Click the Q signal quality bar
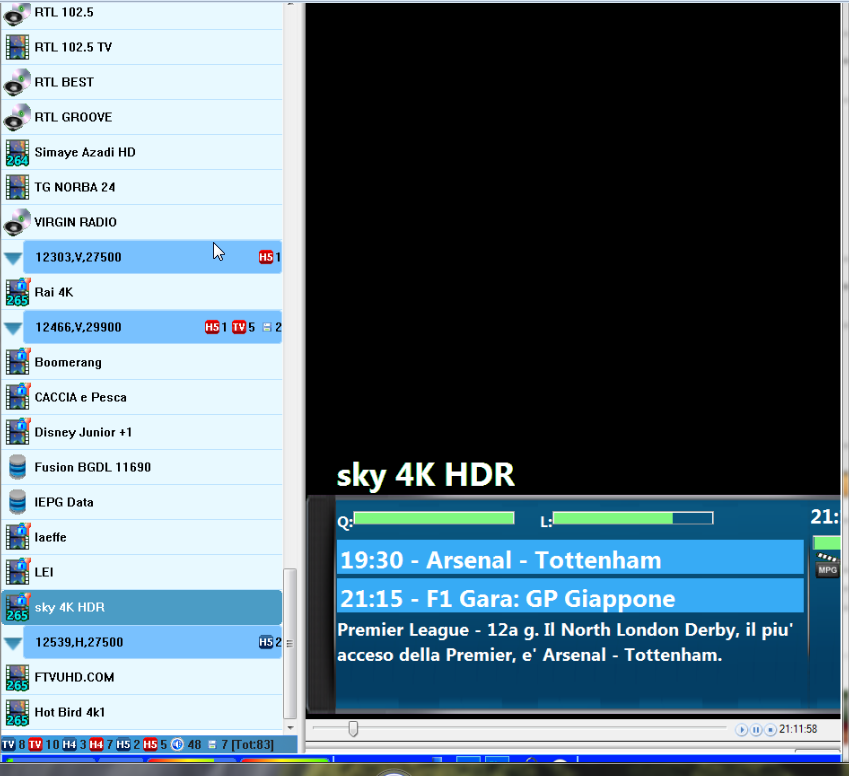 pos(434,518)
